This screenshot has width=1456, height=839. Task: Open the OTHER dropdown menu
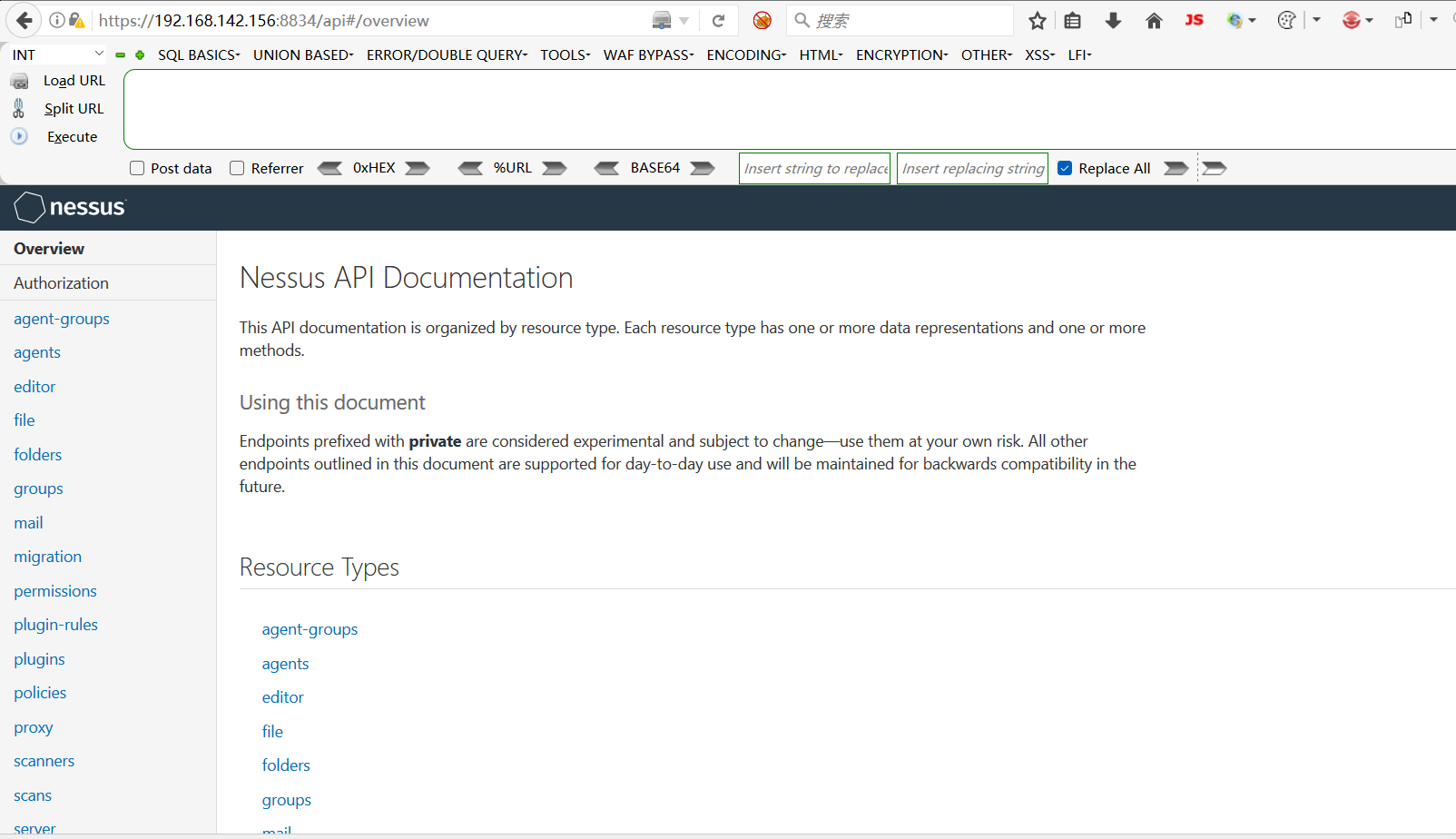(x=987, y=54)
